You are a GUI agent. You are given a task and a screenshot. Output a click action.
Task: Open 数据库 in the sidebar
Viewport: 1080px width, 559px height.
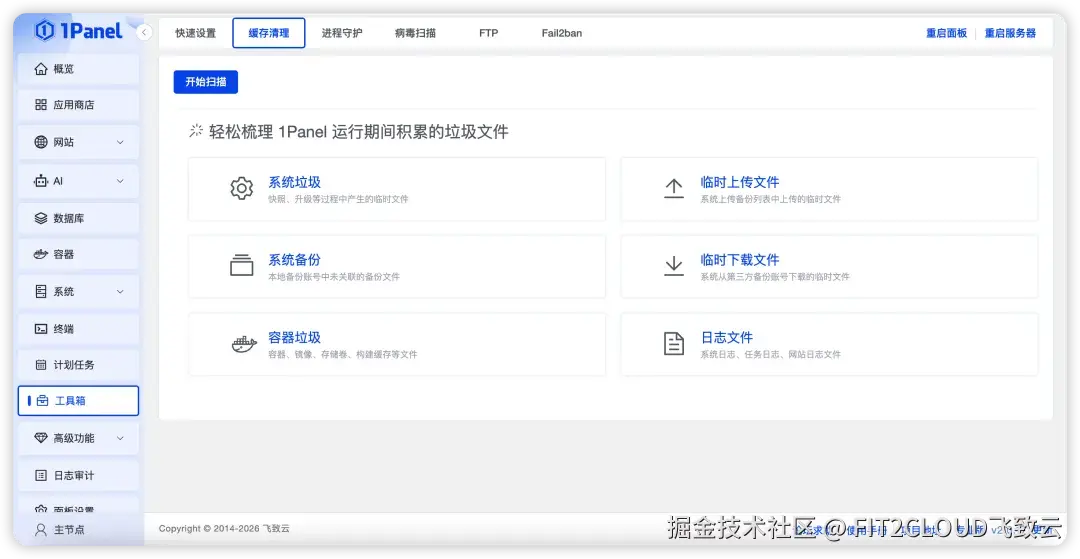78,218
